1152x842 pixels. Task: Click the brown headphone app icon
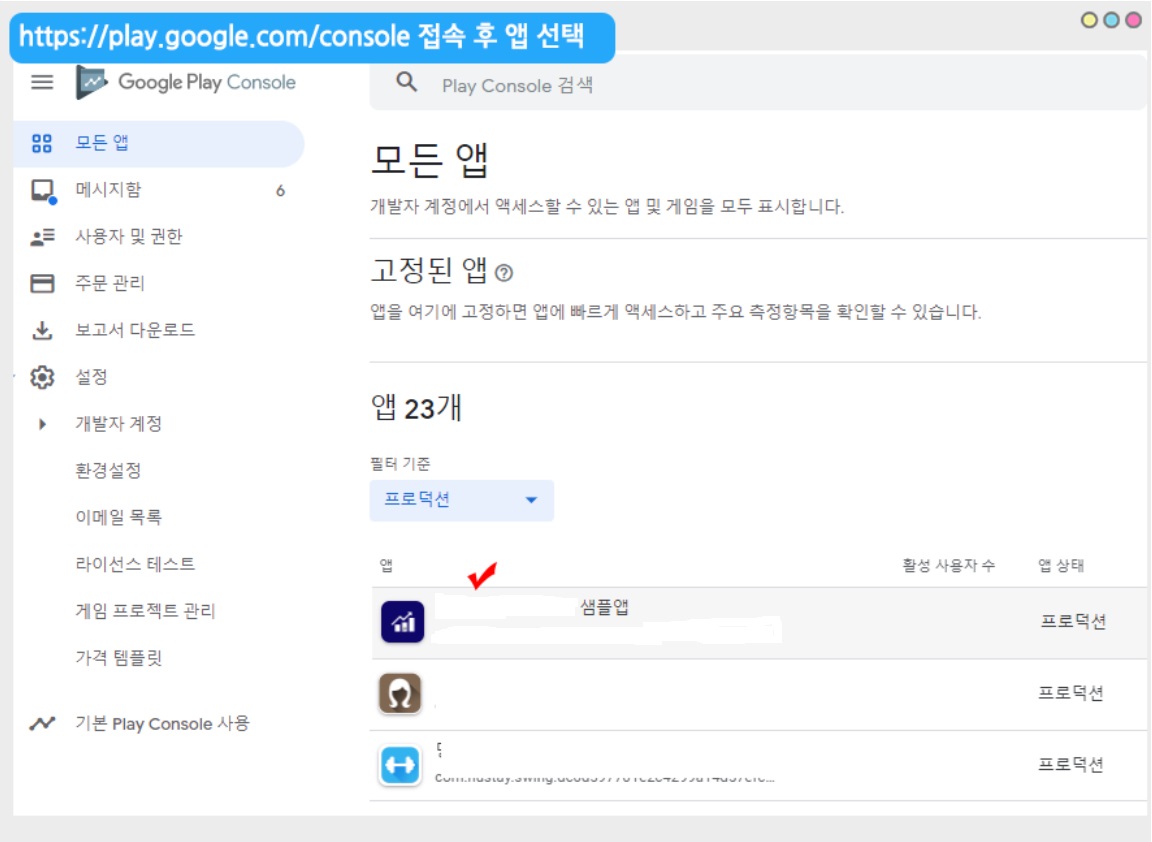(400, 694)
